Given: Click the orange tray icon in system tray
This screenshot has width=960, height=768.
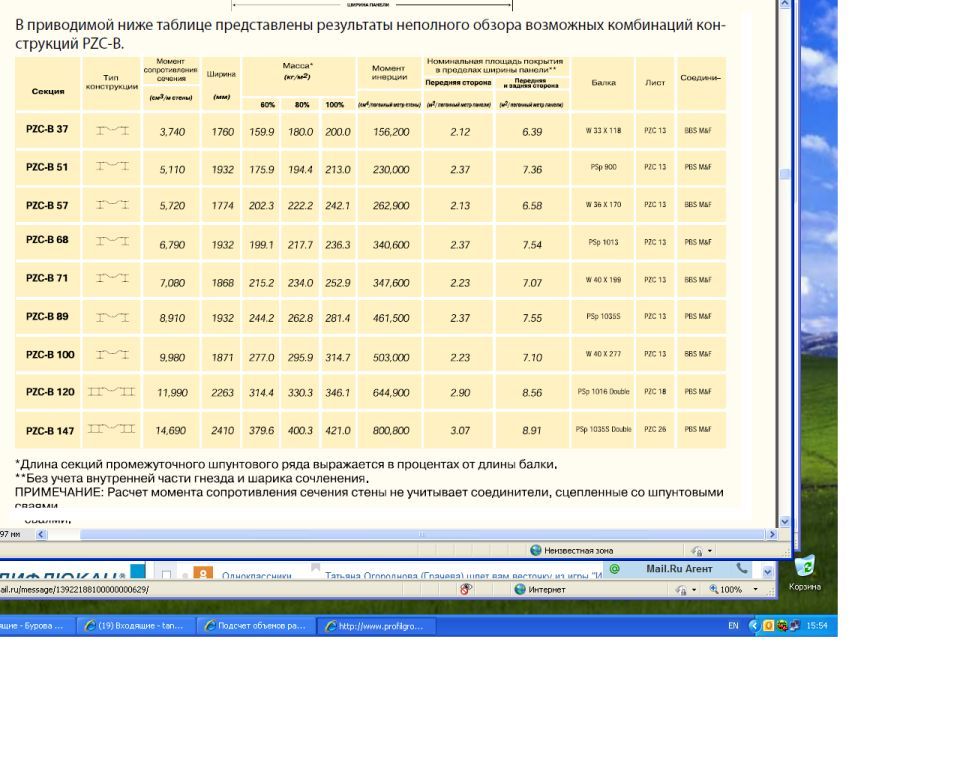Looking at the screenshot, I should coord(768,626).
